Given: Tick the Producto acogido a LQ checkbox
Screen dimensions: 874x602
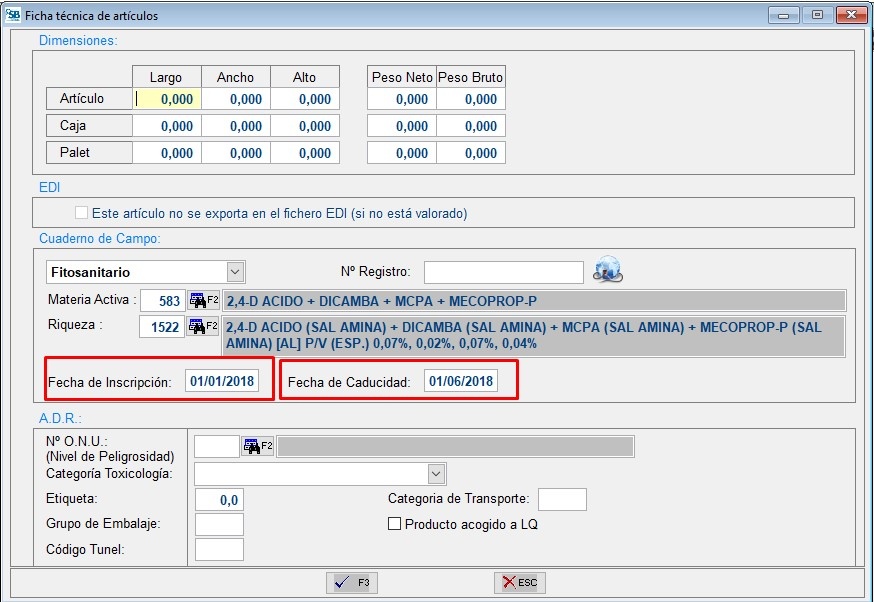Looking at the screenshot, I should [x=394, y=524].
